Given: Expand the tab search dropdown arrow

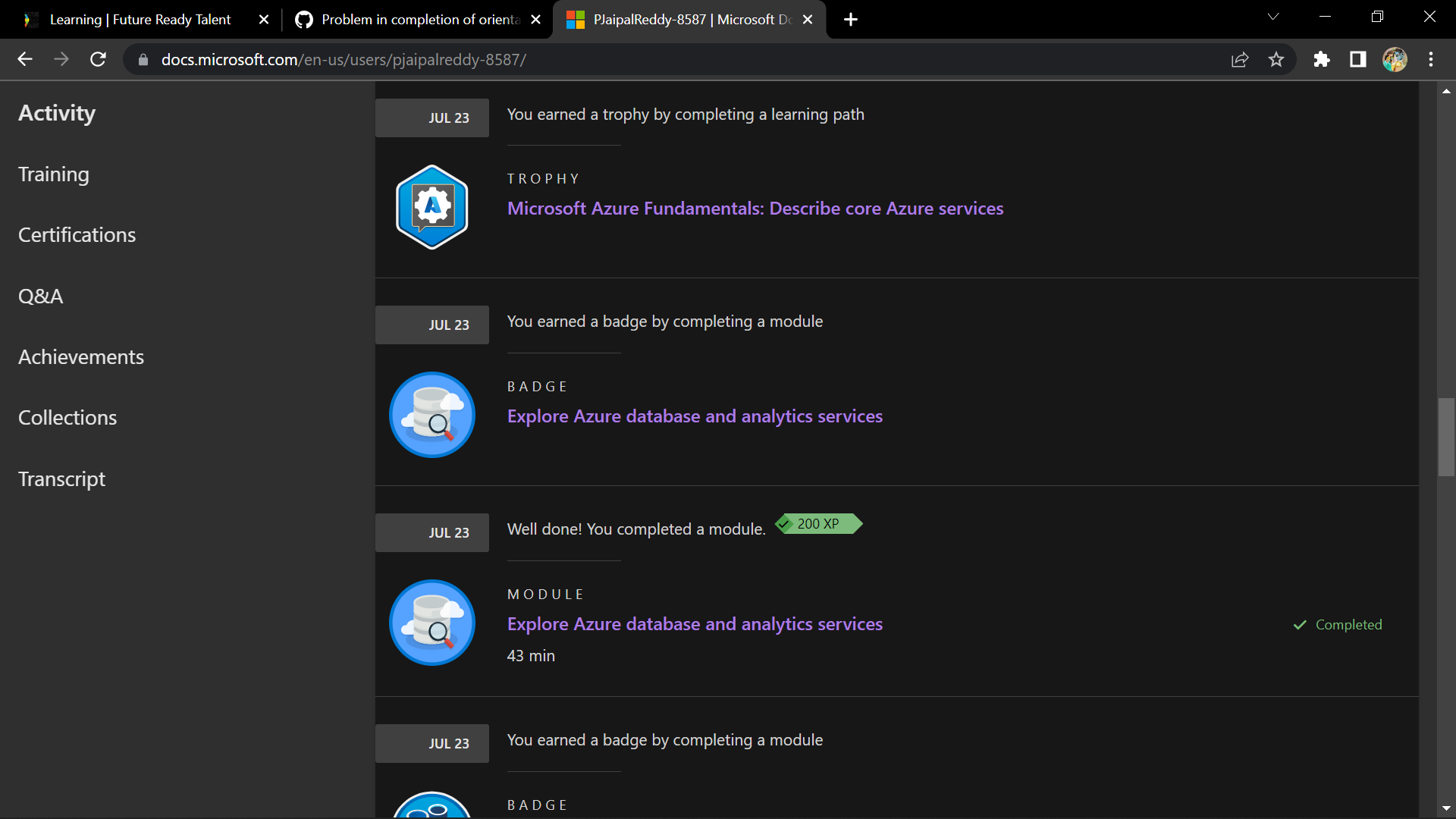Looking at the screenshot, I should coord(1273,17).
